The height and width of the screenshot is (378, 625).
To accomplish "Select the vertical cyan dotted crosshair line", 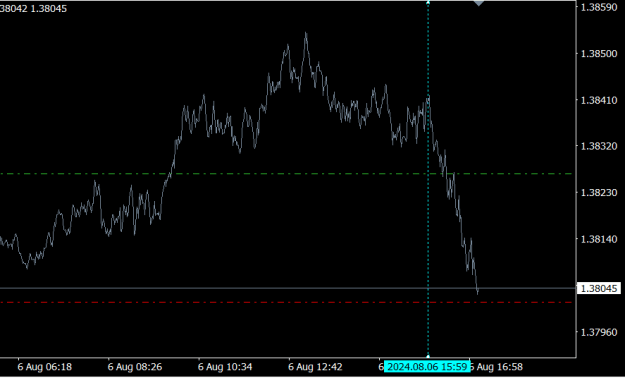I will click(428, 179).
